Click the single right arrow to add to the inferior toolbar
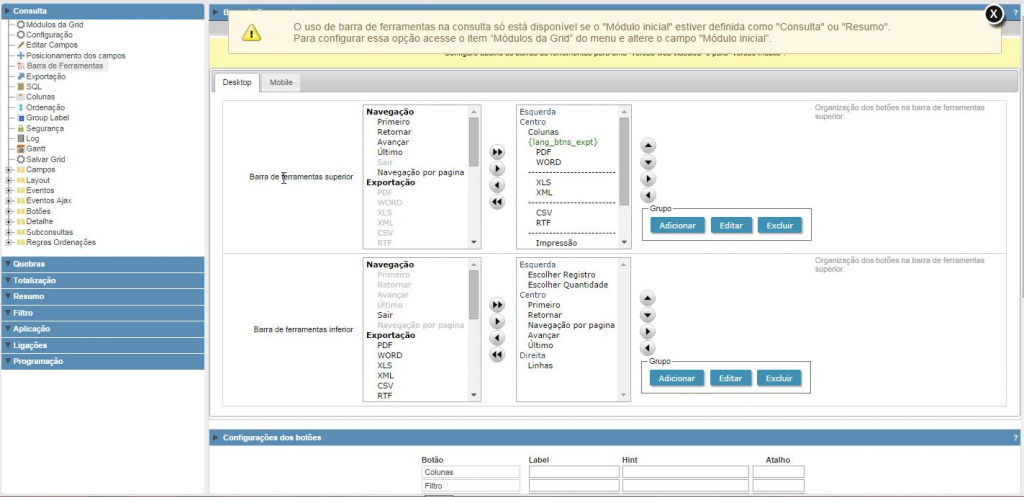The image size is (1024, 497). click(x=497, y=321)
